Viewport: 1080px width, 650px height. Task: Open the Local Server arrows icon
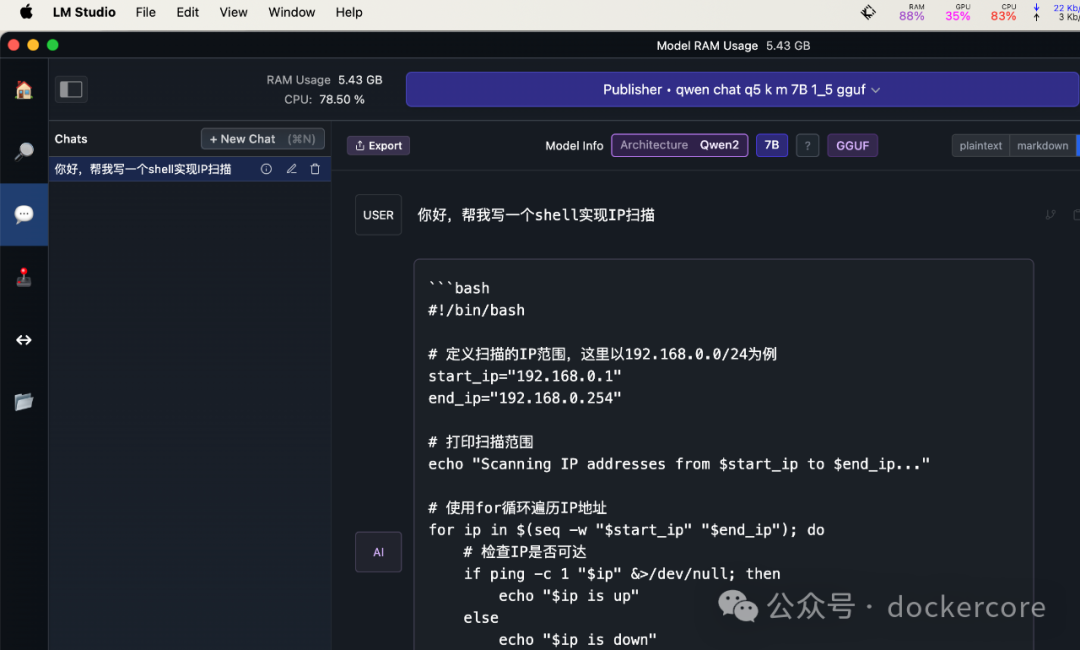[23, 339]
